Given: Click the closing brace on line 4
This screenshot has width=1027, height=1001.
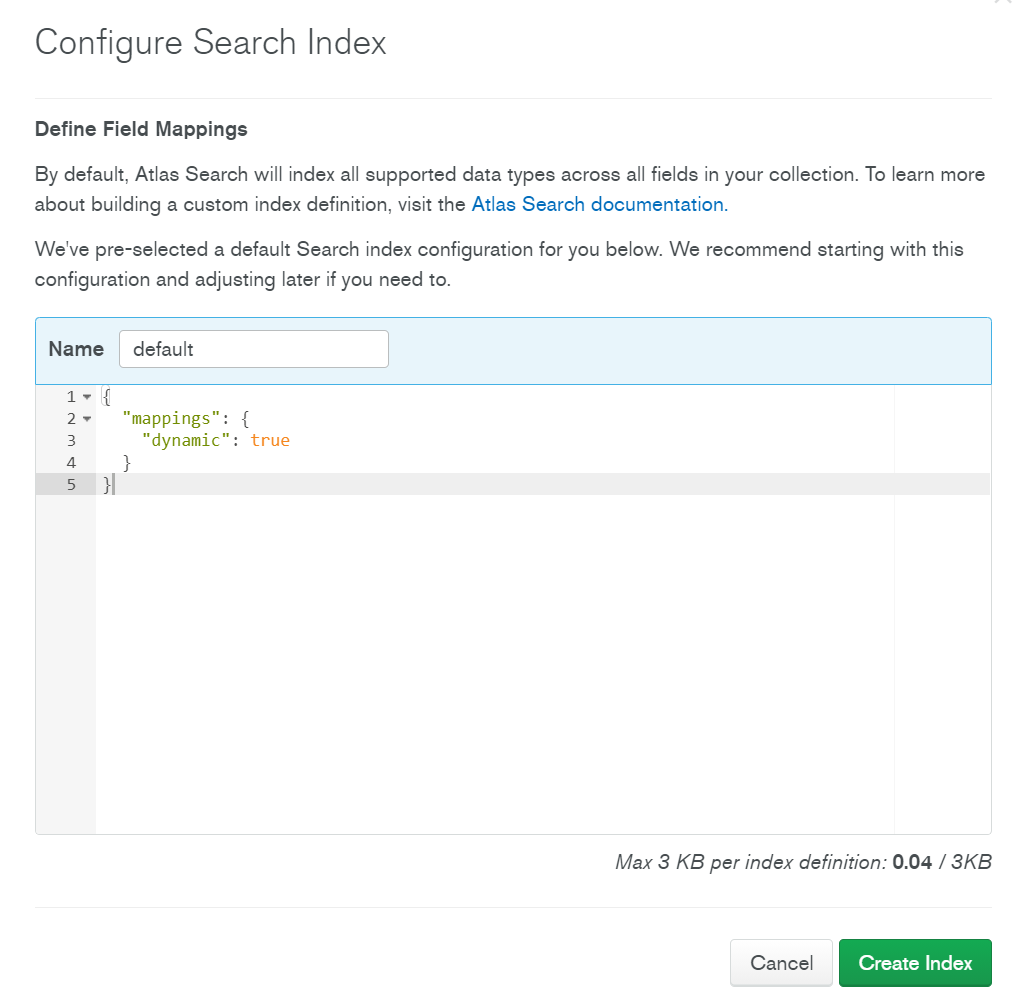Looking at the screenshot, I should pyautogui.click(x=127, y=462).
